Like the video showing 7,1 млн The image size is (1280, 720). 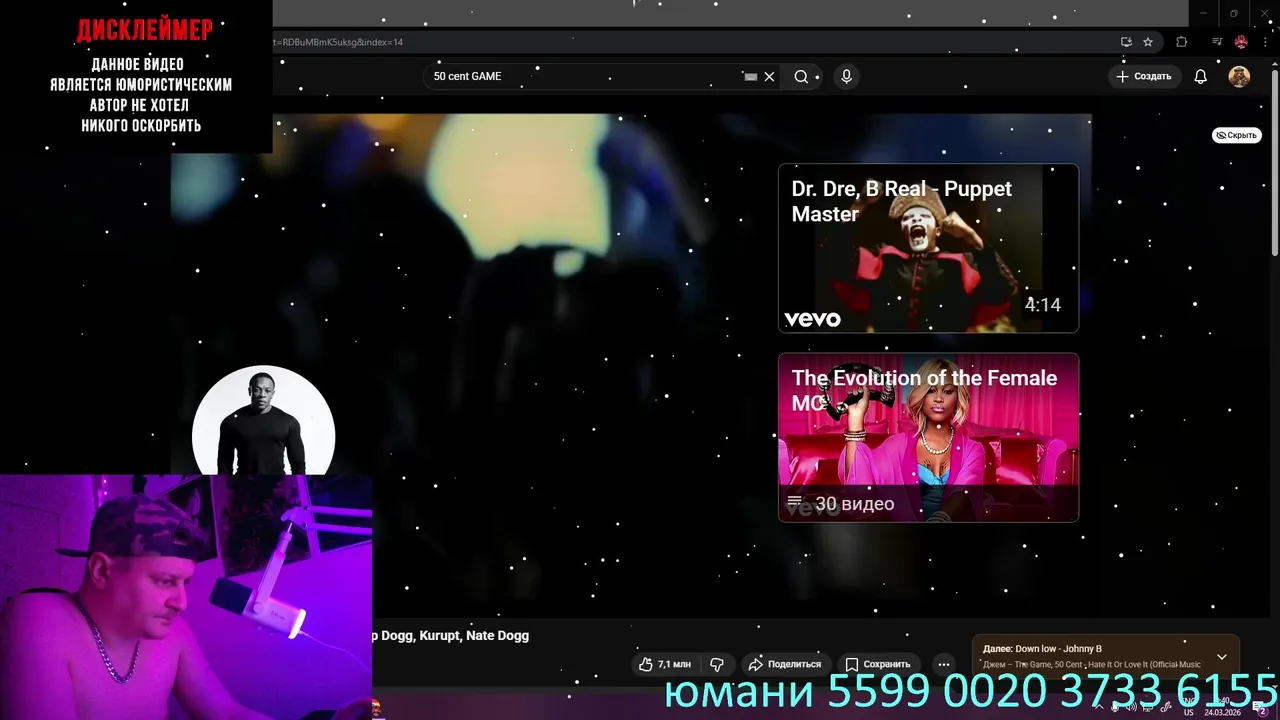tap(664, 664)
